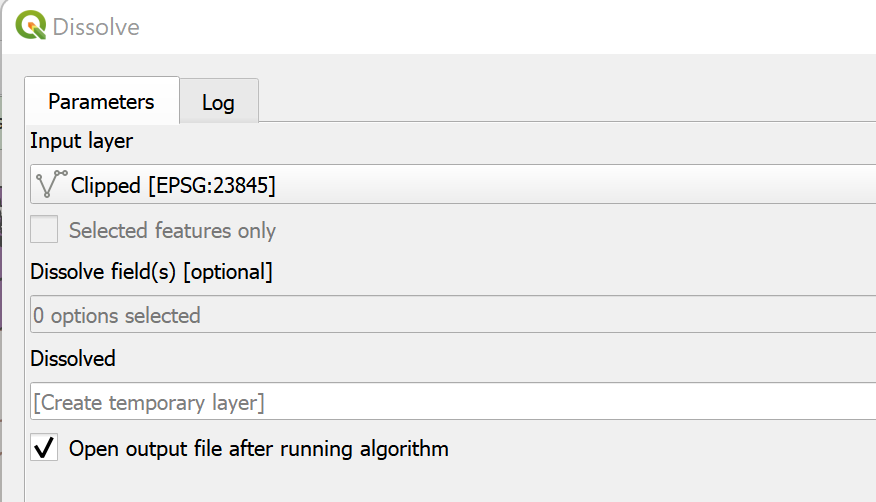Tick the Selected features only checkbox
Image resolution: width=876 pixels, height=502 pixels.
pyautogui.click(x=44, y=231)
